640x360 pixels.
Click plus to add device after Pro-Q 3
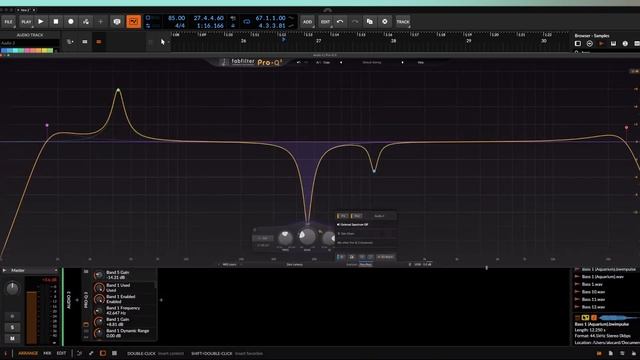(161, 300)
